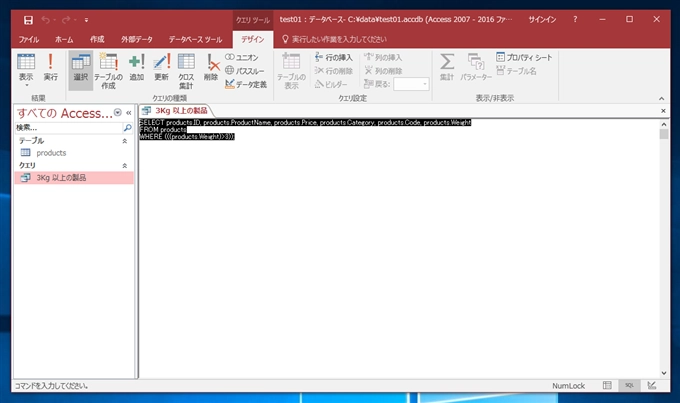The width and height of the screenshot is (680, 403).
Task: Open the Customize Quick Access Toolbar dropdown
Action: pyautogui.click(x=86, y=20)
